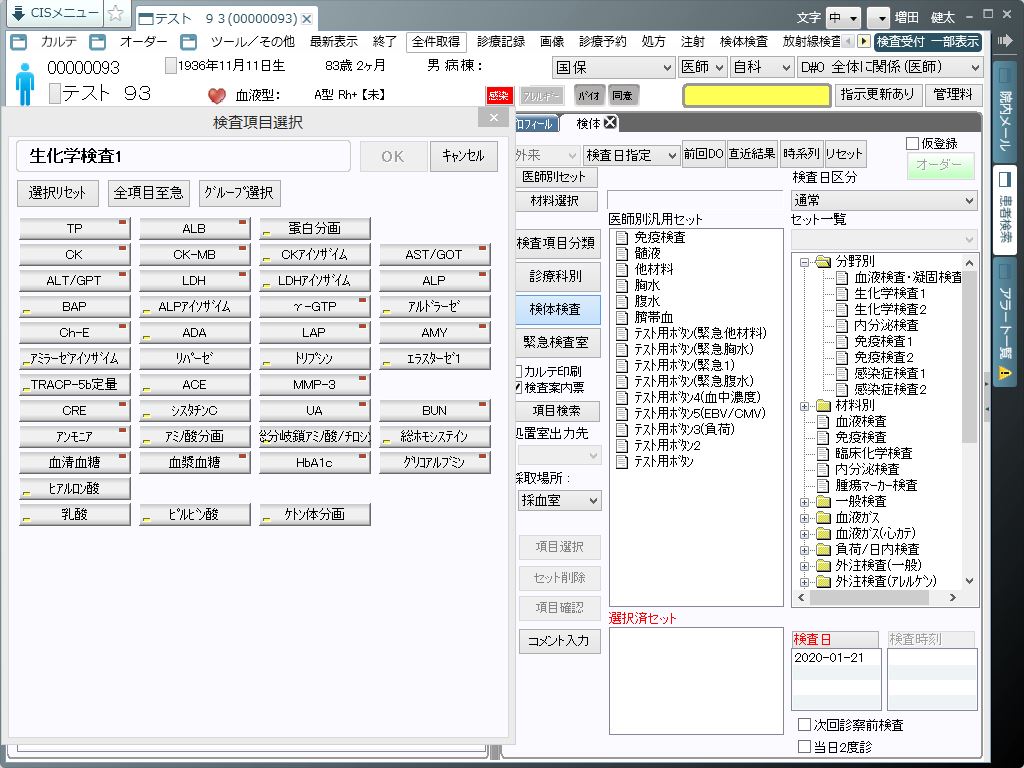Click the blue patient figure icon

click(25, 82)
